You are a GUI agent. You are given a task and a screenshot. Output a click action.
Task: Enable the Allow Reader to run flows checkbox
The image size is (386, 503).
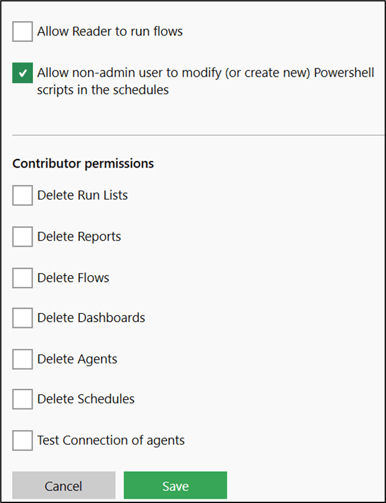pyautogui.click(x=22, y=31)
